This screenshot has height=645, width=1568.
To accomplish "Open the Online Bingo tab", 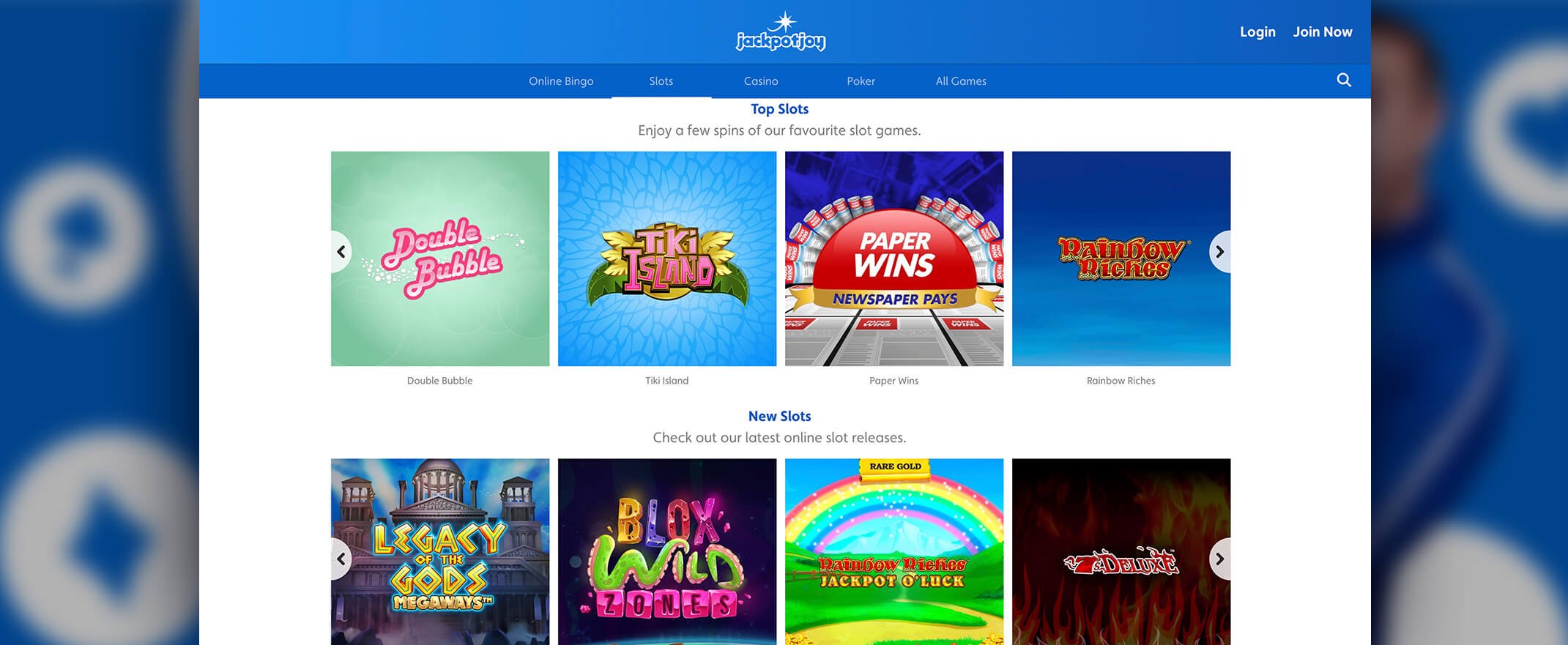I will pos(561,81).
